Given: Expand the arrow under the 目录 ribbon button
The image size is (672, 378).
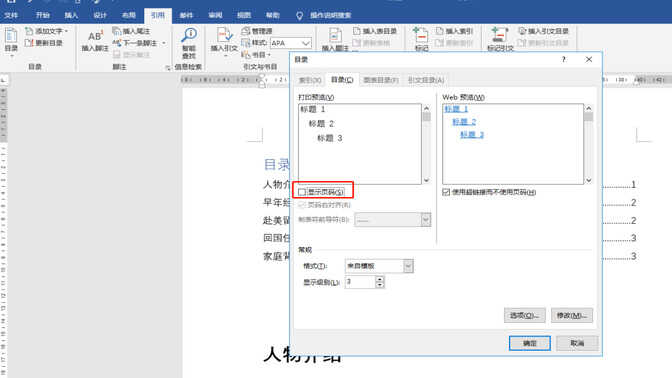Looking at the screenshot, I should (x=11, y=56).
